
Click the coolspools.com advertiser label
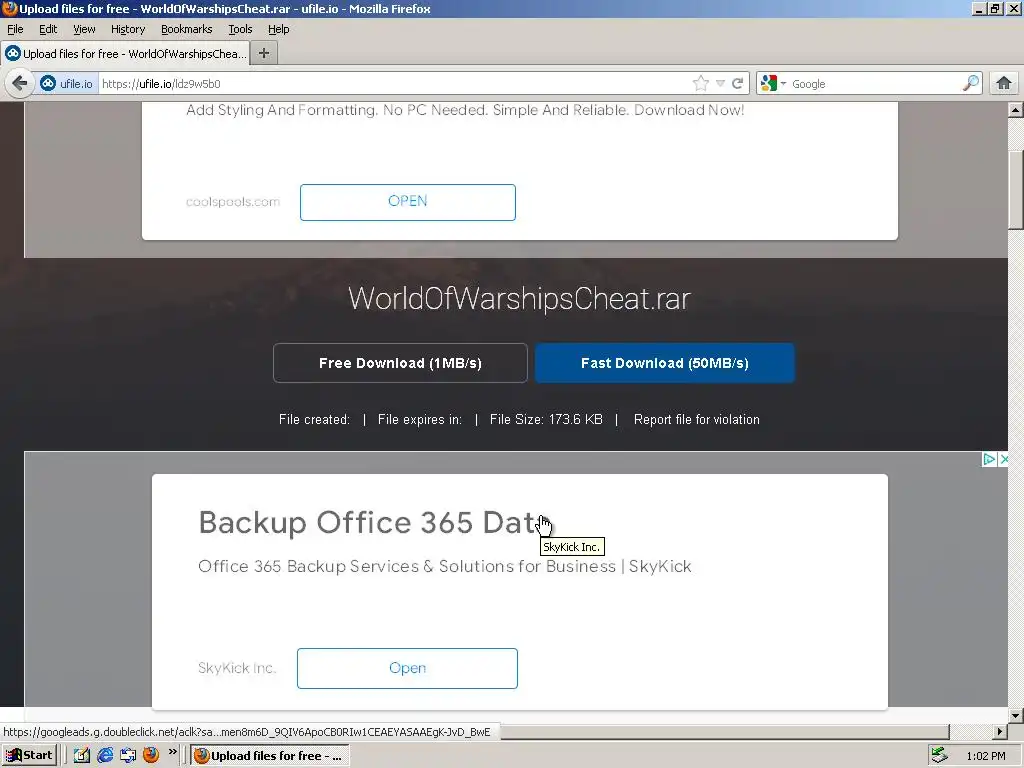click(x=233, y=202)
